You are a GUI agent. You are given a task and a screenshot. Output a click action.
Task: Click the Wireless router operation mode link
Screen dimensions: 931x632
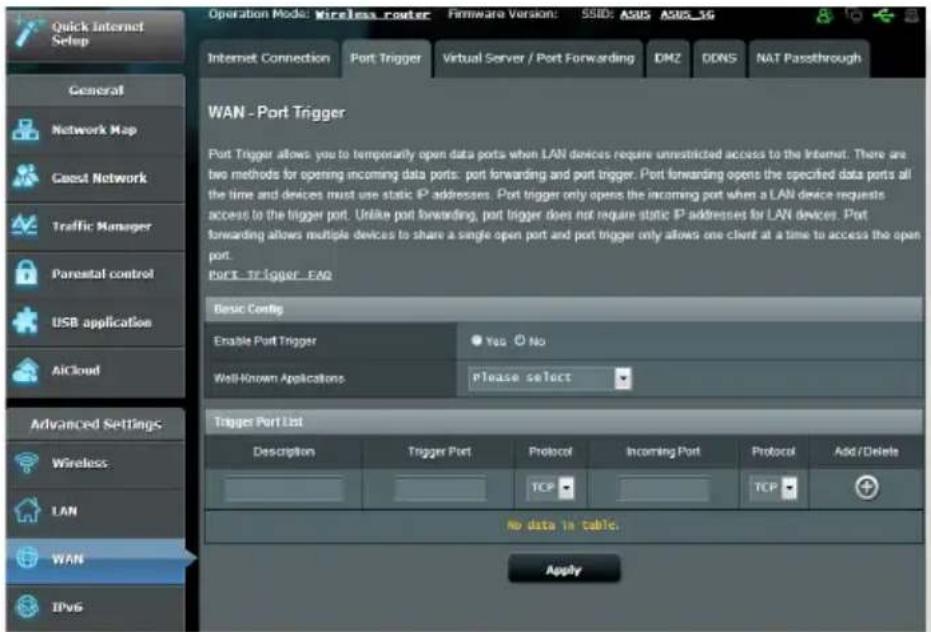[x=372, y=14]
